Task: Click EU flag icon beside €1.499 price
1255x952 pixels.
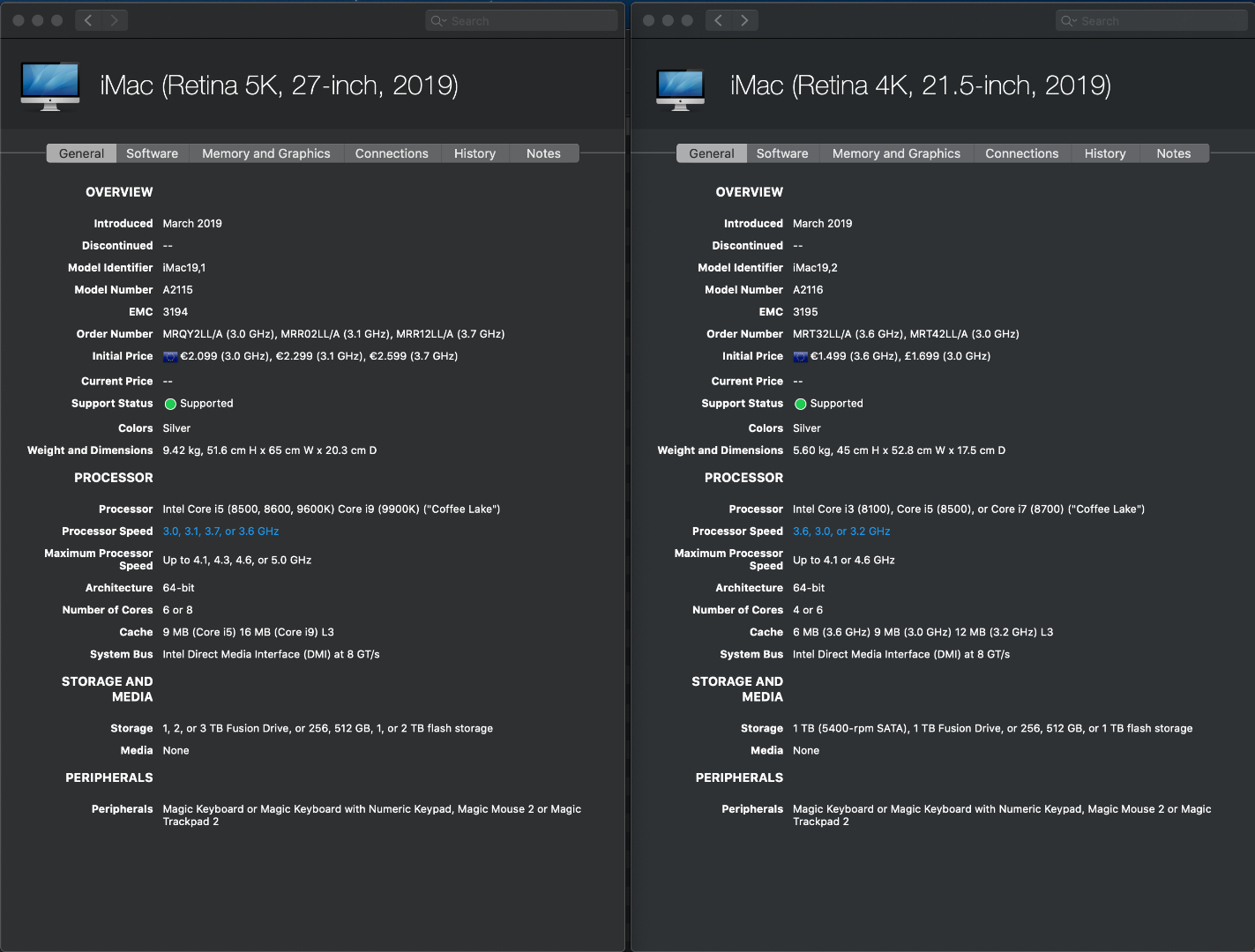Action: (801, 357)
